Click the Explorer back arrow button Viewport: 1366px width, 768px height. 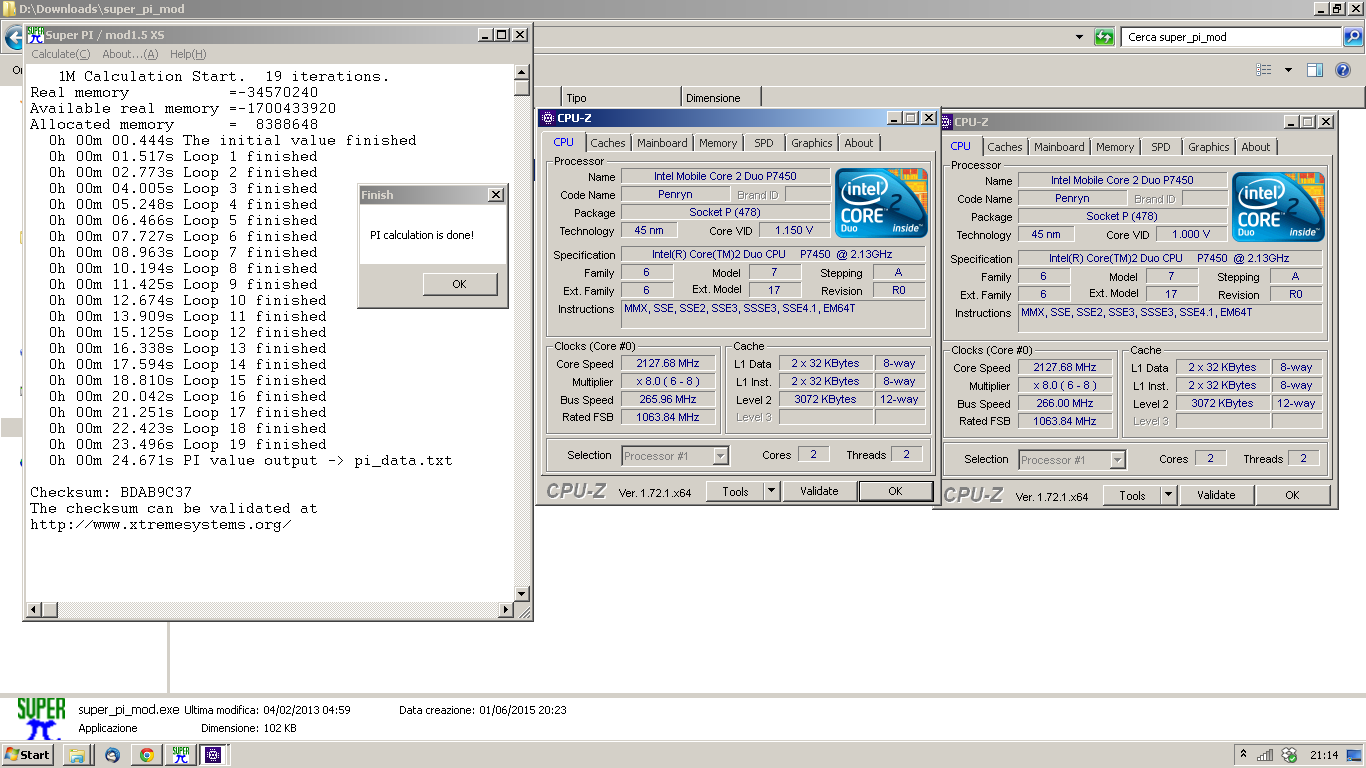(x=13, y=38)
